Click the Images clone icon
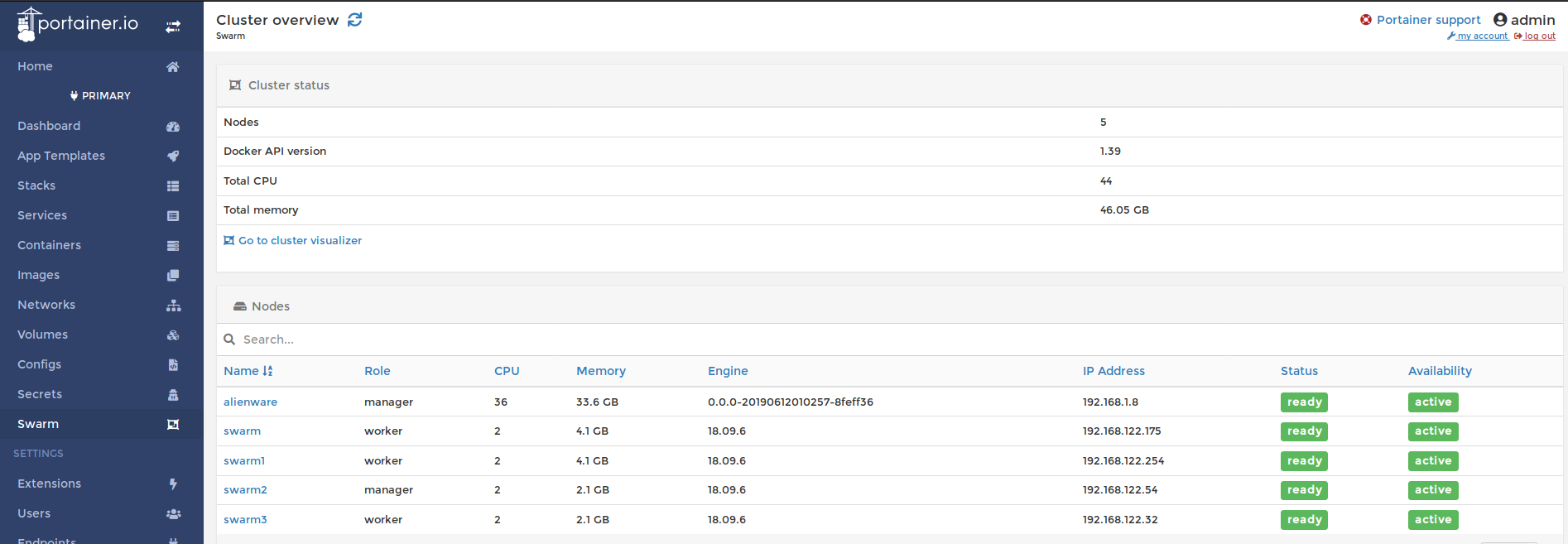The height and width of the screenshot is (544, 1568). coord(173,276)
